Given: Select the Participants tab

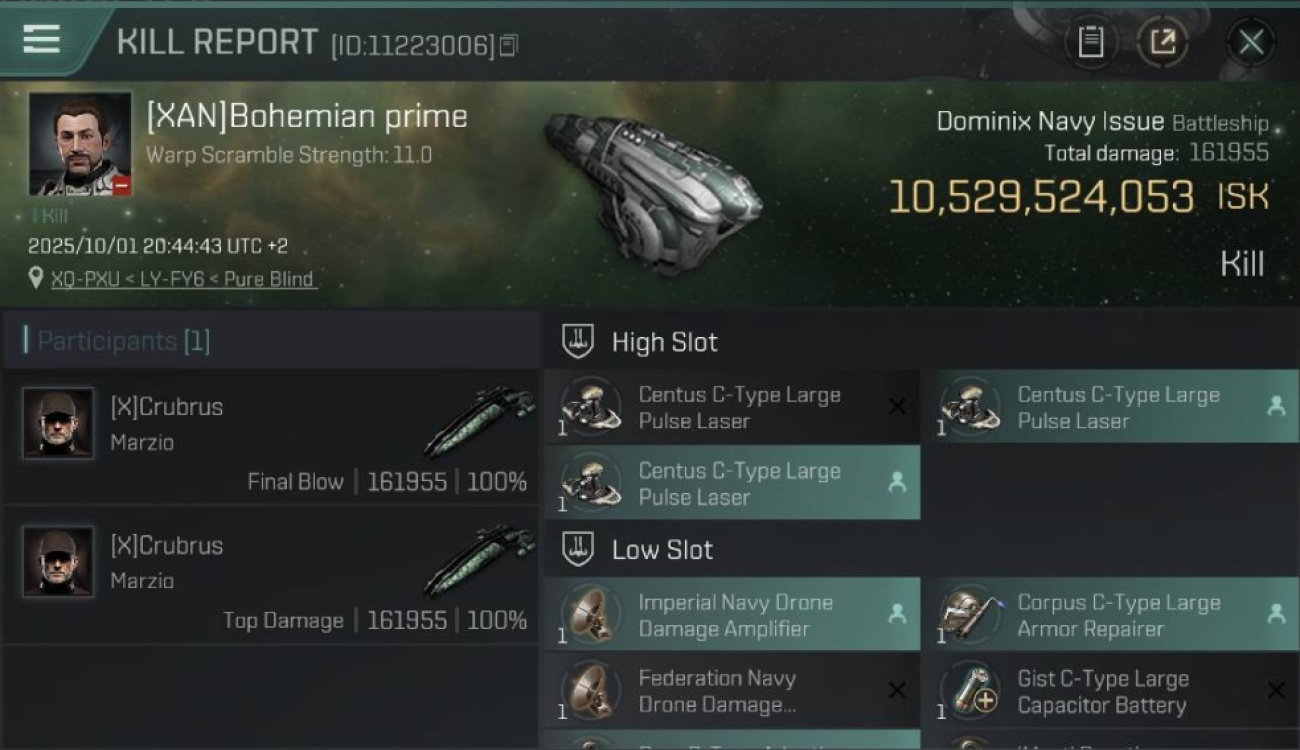Looking at the screenshot, I should [x=118, y=341].
